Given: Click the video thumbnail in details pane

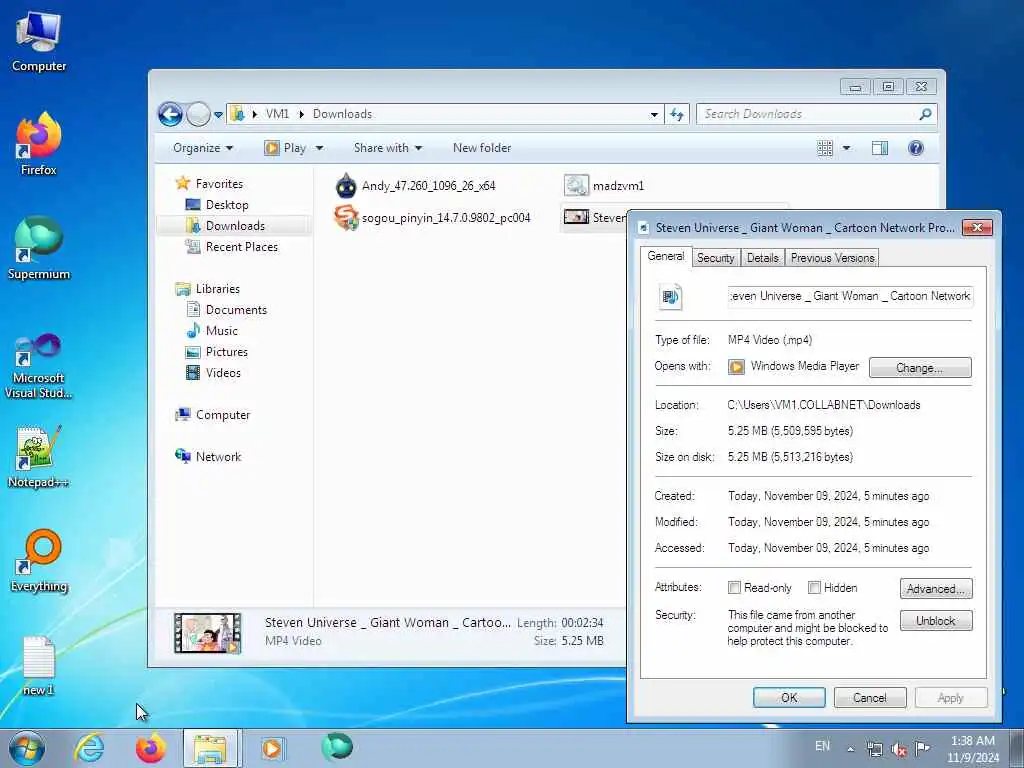Looking at the screenshot, I should coord(208,632).
